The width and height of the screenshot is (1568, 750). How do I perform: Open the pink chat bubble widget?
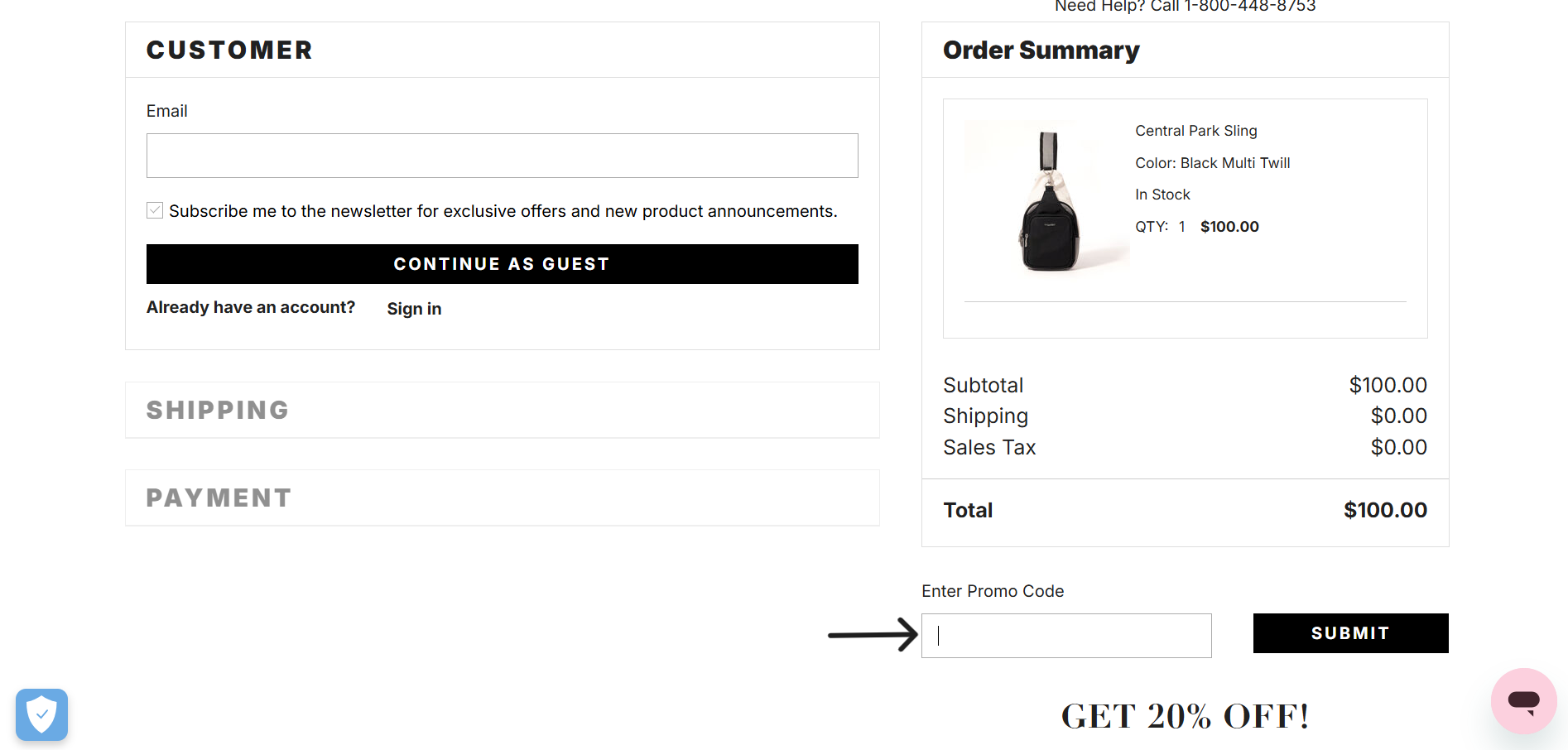pyautogui.click(x=1523, y=701)
